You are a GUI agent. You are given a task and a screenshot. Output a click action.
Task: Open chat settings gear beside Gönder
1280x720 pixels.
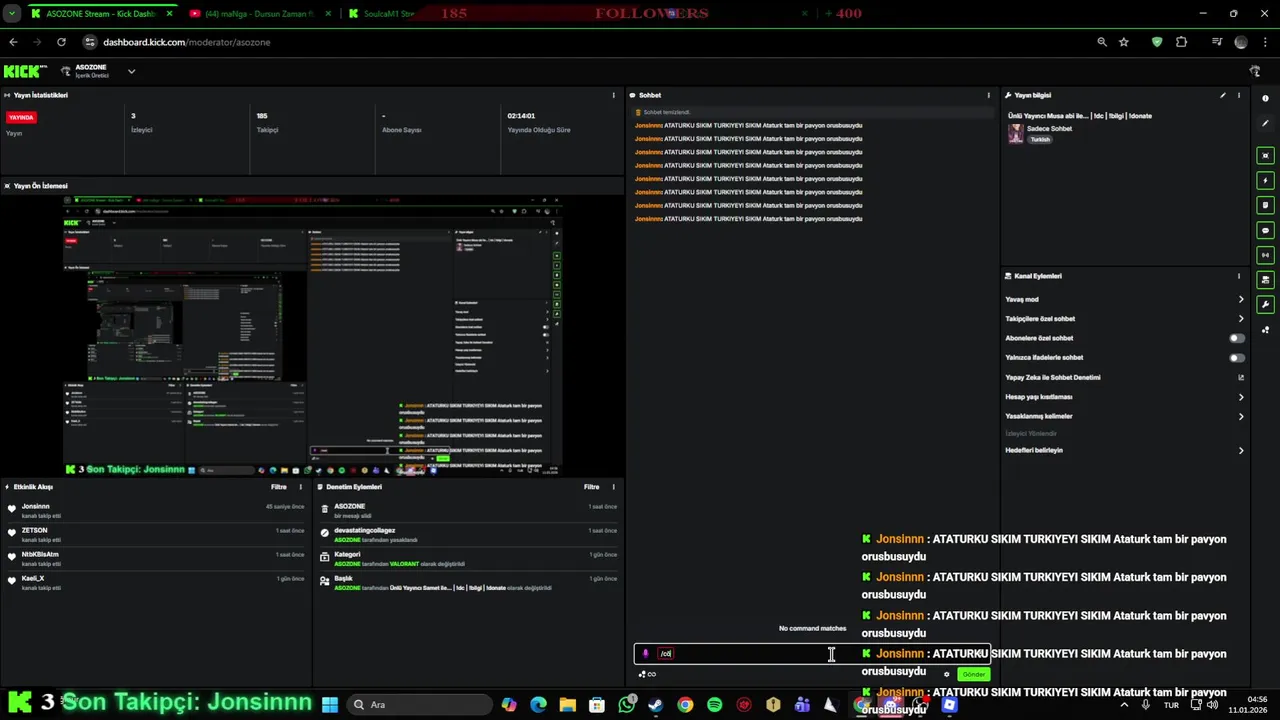[947, 674]
